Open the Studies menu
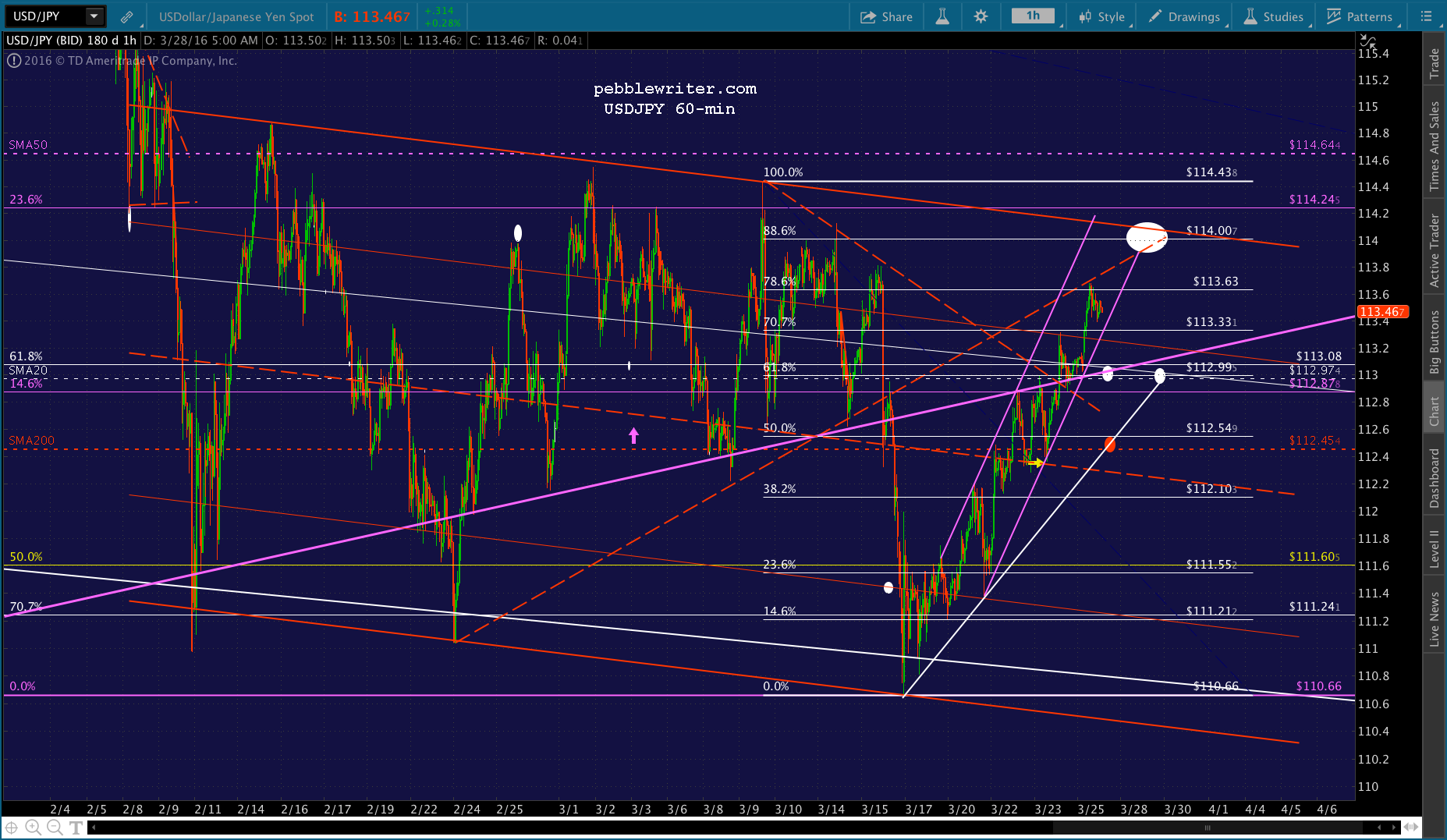Viewport: 1447px width, 840px height. (x=1273, y=16)
